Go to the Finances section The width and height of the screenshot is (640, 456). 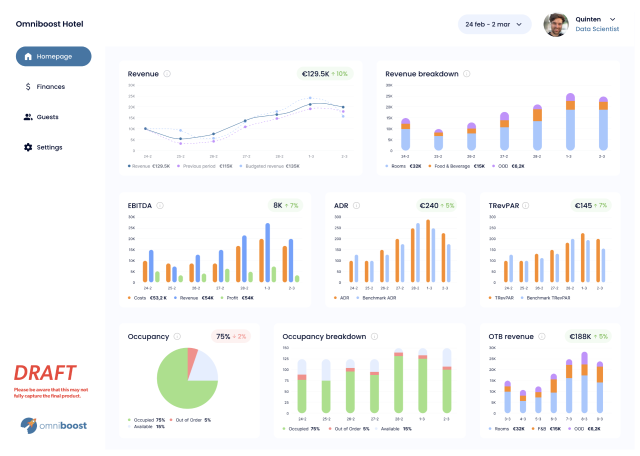point(50,87)
